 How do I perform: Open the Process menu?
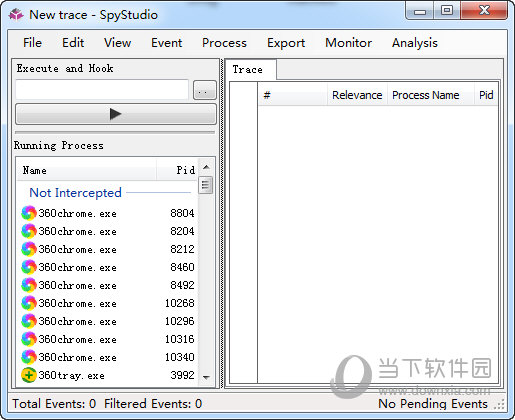(x=224, y=43)
